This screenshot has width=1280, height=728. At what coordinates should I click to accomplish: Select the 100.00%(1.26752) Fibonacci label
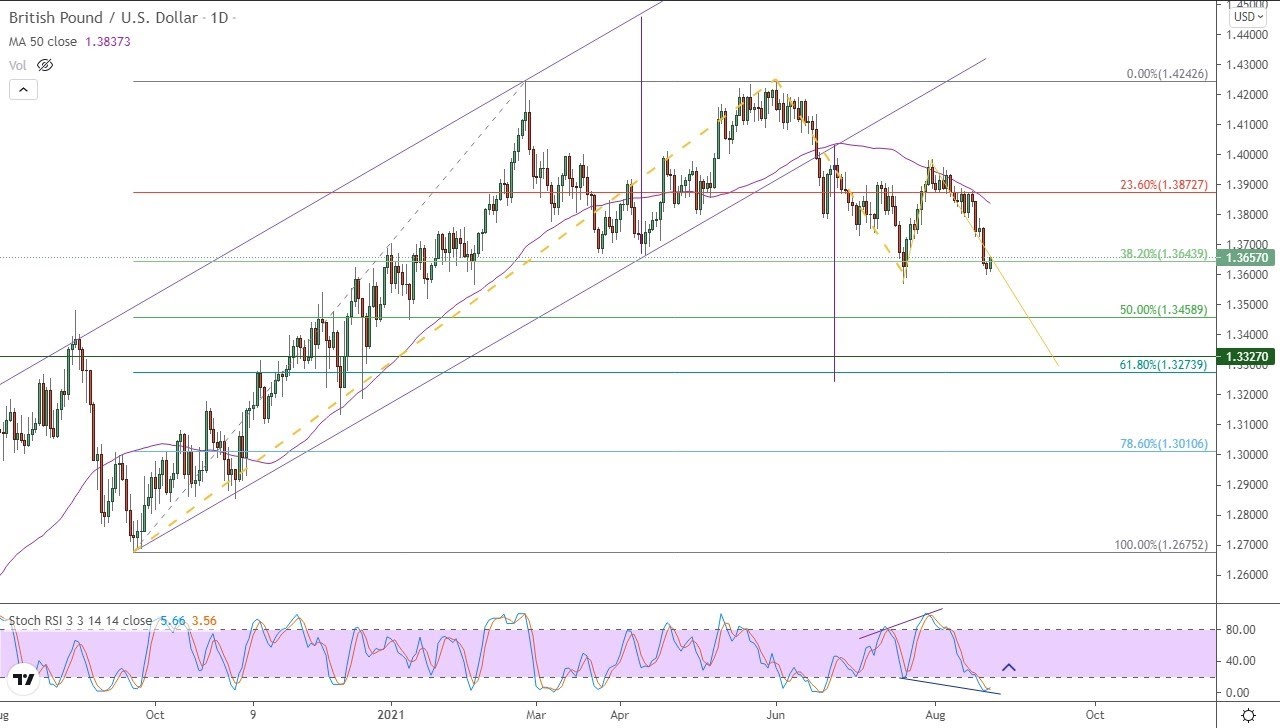coord(1161,545)
